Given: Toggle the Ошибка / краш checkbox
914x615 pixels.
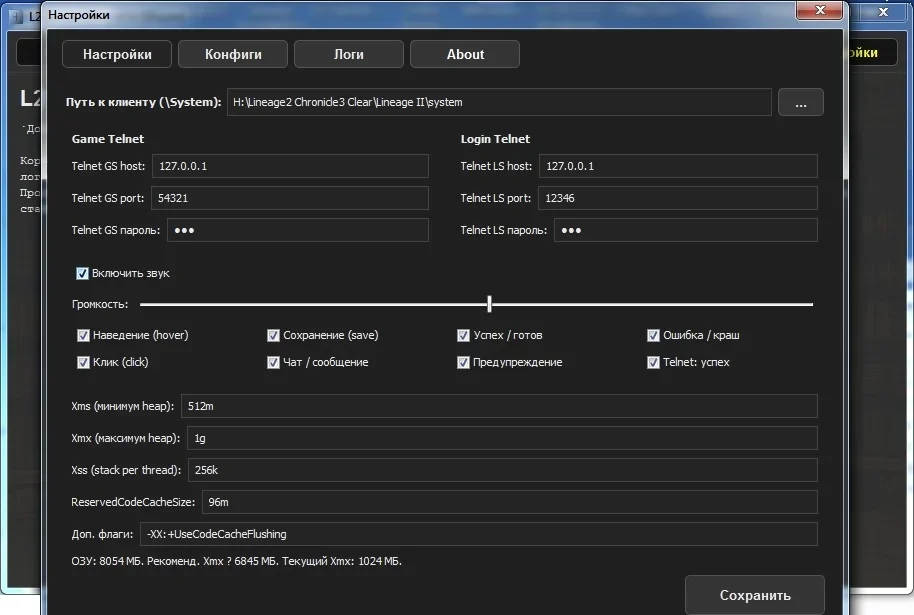Looking at the screenshot, I should [x=654, y=335].
